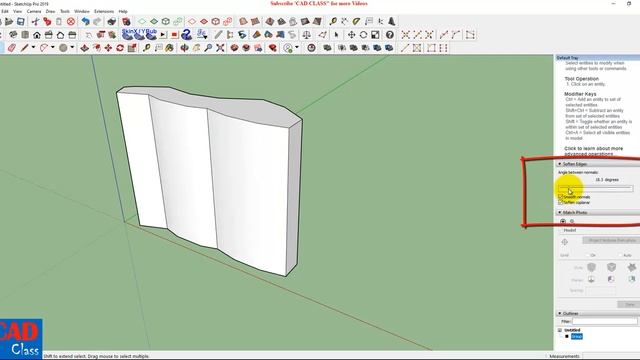640x360 pixels.
Task: Open the Window menu
Action: [x=82, y=11]
